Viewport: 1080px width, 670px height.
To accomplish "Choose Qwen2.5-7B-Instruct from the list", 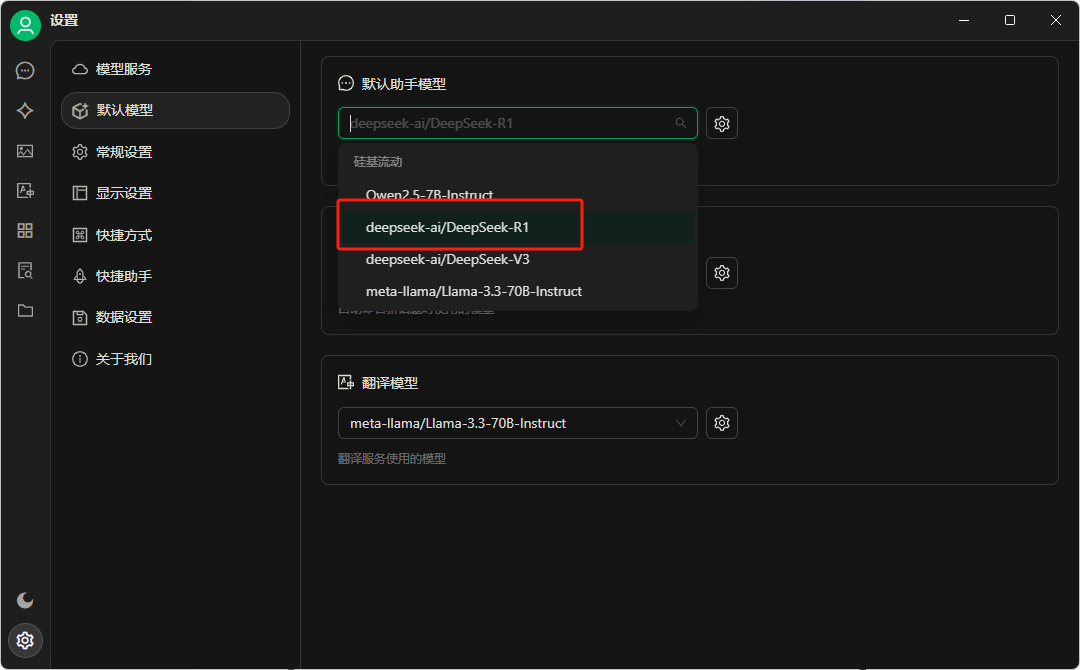I will coord(517,195).
